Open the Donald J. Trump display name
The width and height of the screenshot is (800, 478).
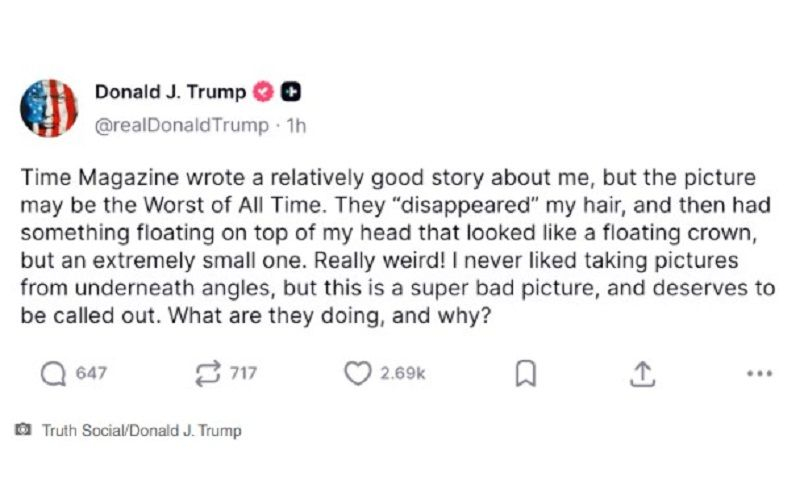pyautogui.click(x=171, y=93)
